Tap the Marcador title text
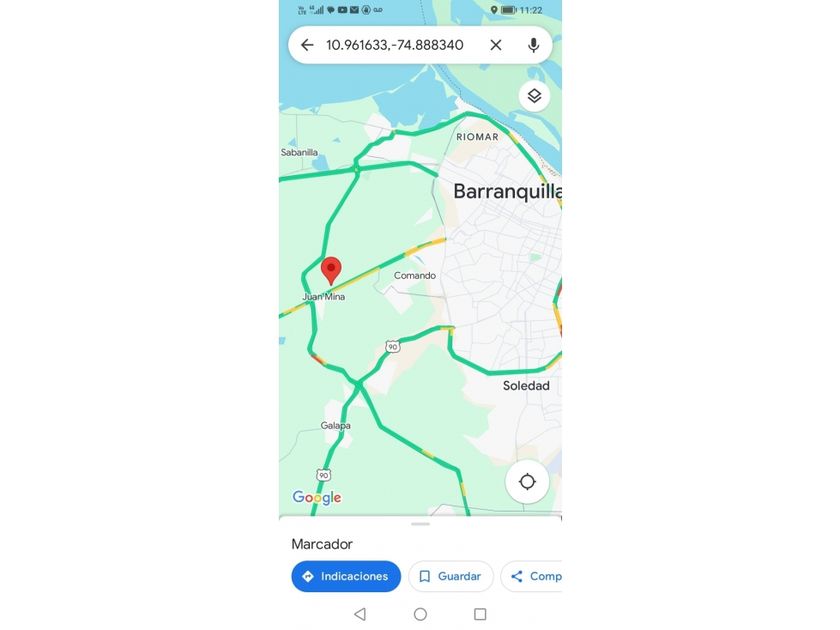Viewport: 840px width, 630px height. tap(322, 544)
